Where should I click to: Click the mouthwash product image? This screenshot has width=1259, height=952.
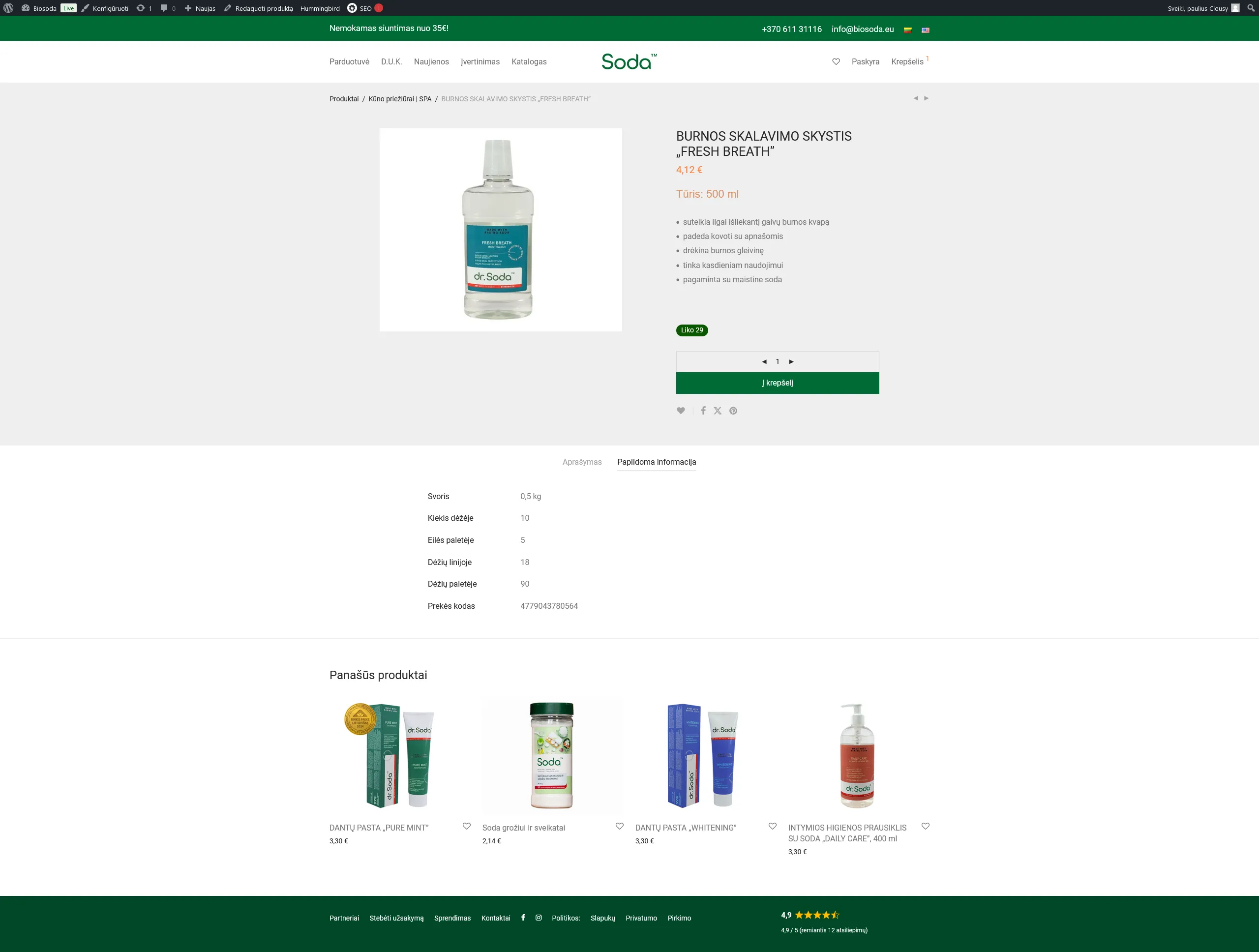(x=500, y=229)
